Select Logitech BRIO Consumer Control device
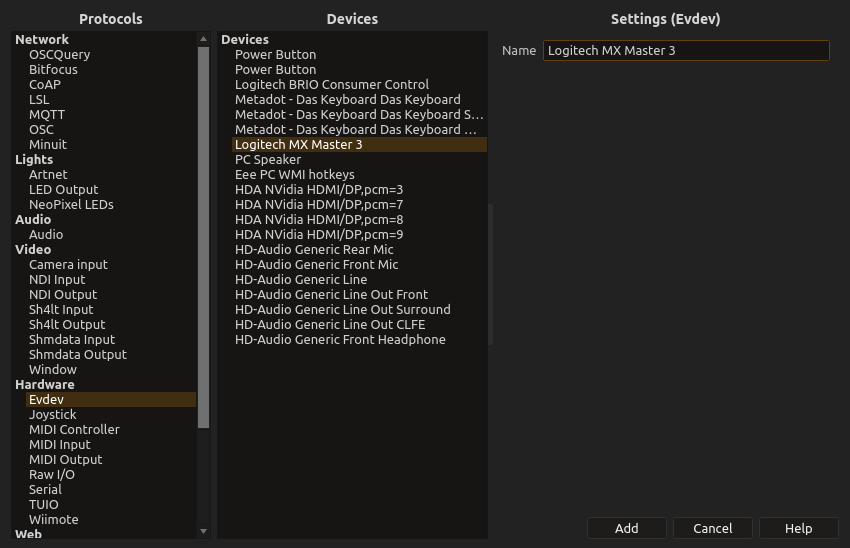 [x=332, y=84]
